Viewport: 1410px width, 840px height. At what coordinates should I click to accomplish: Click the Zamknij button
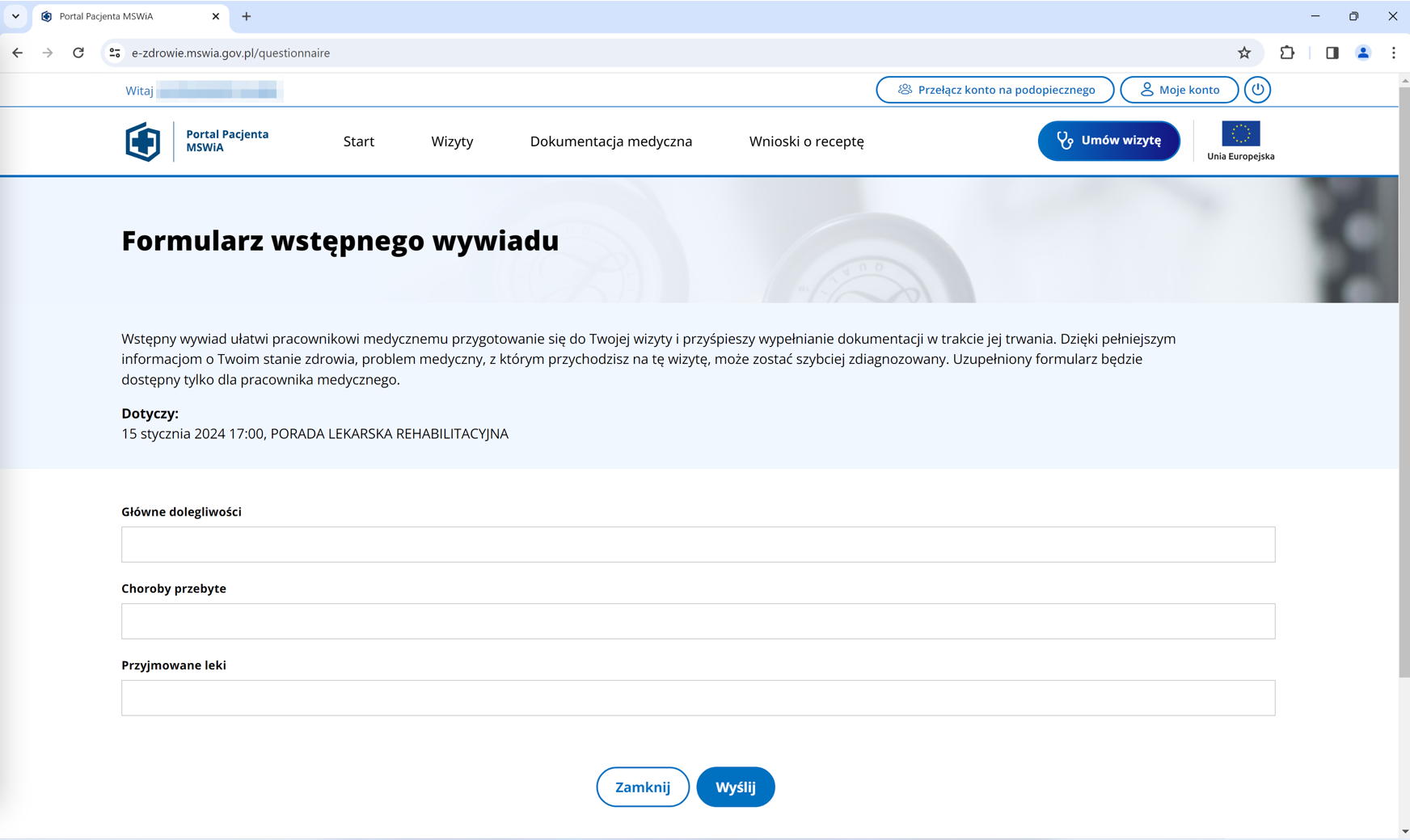point(642,787)
